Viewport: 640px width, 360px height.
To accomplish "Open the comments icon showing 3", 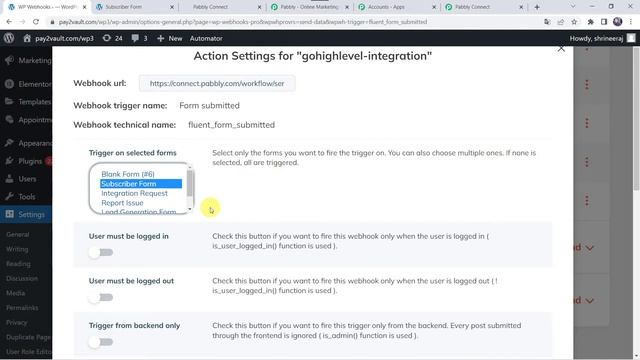I will (x=140, y=38).
